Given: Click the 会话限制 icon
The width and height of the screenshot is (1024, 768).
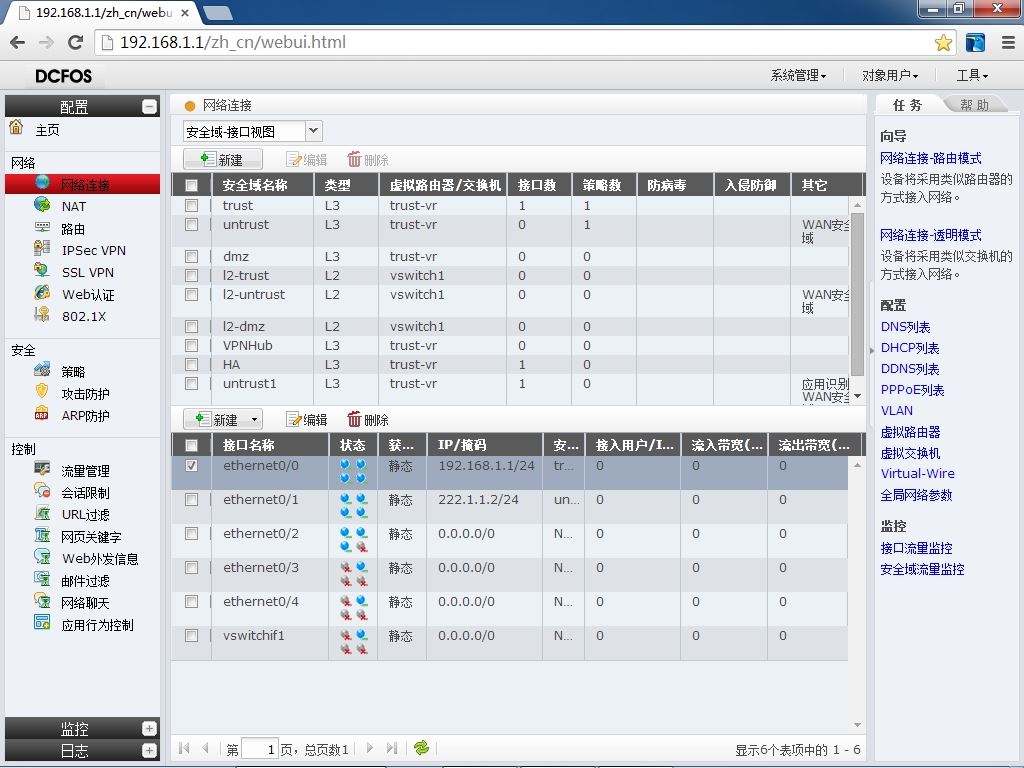Looking at the screenshot, I should pyautogui.click(x=42, y=491).
